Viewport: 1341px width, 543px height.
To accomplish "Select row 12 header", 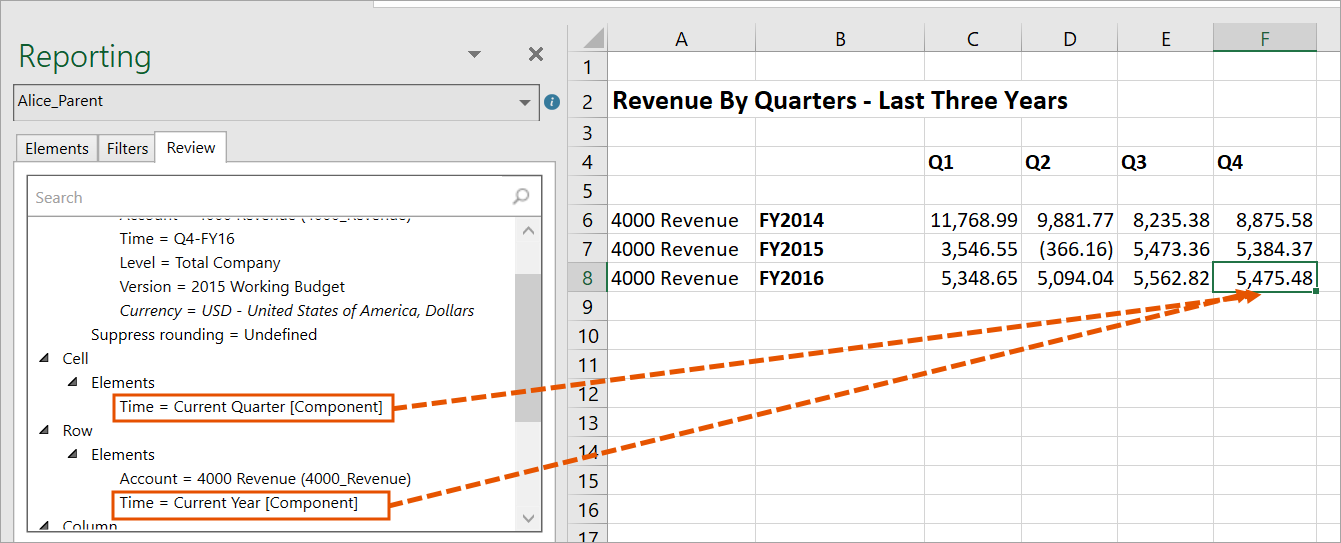I will [587, 394].
